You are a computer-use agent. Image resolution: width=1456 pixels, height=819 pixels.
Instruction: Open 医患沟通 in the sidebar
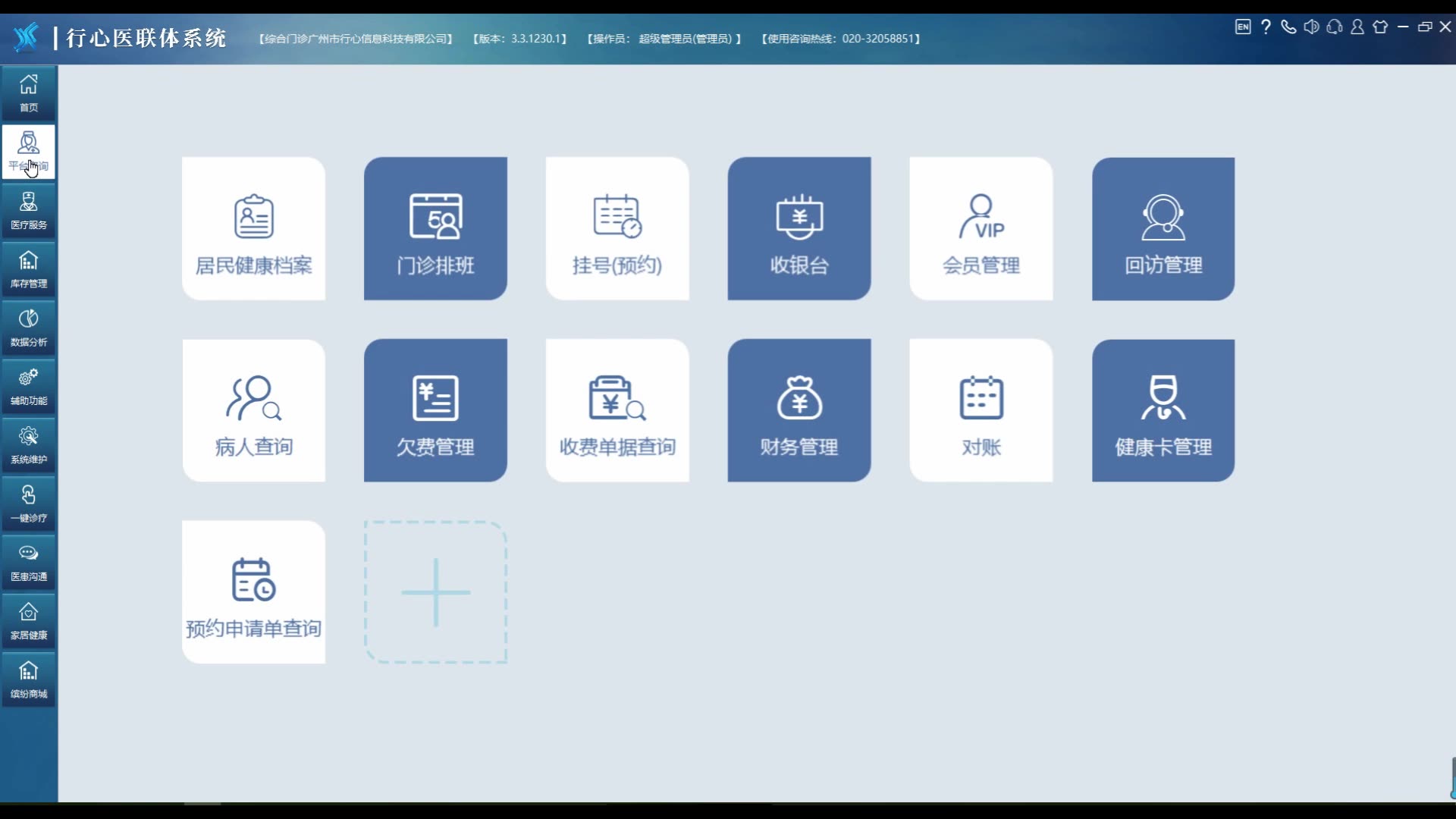[29, 563]
